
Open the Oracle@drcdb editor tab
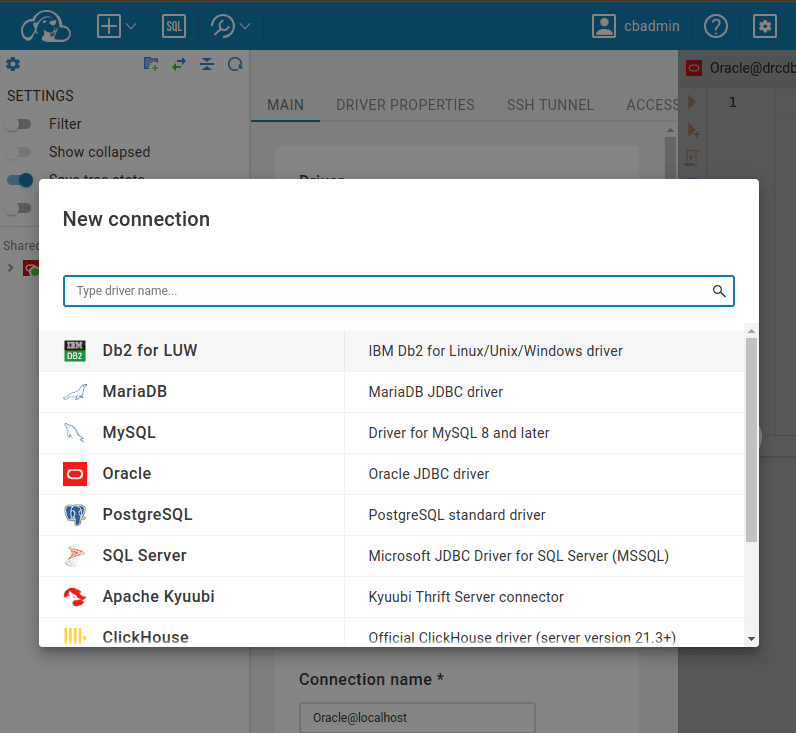741,68
